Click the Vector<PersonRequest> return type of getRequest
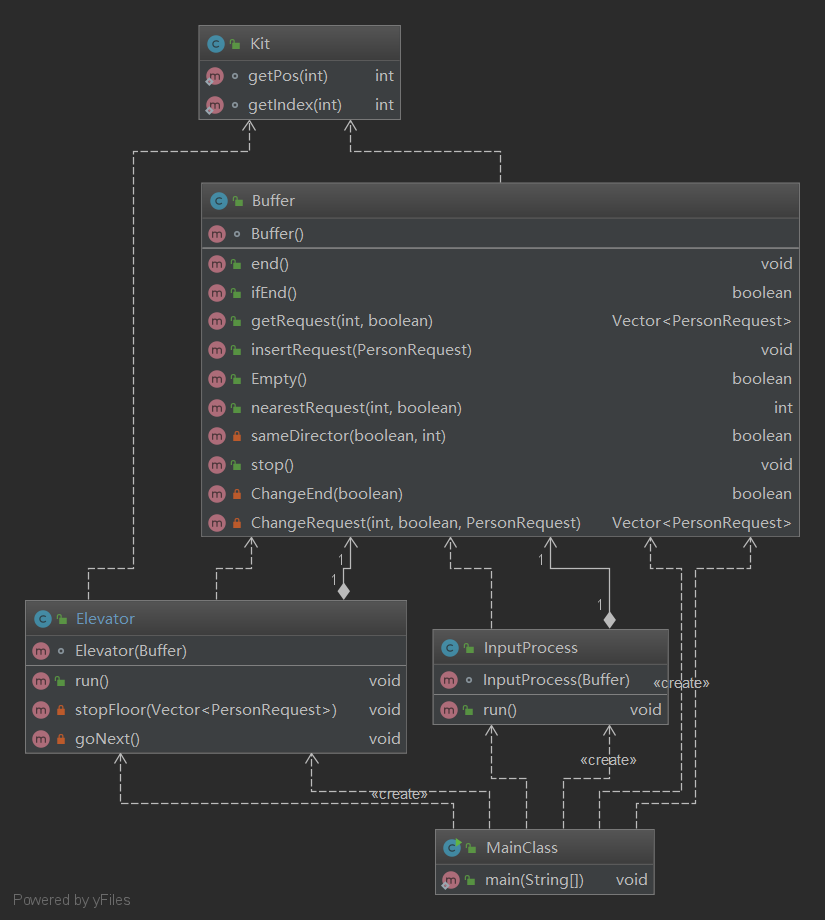Viewport: 825px width, 920px height. coord(702,321)
